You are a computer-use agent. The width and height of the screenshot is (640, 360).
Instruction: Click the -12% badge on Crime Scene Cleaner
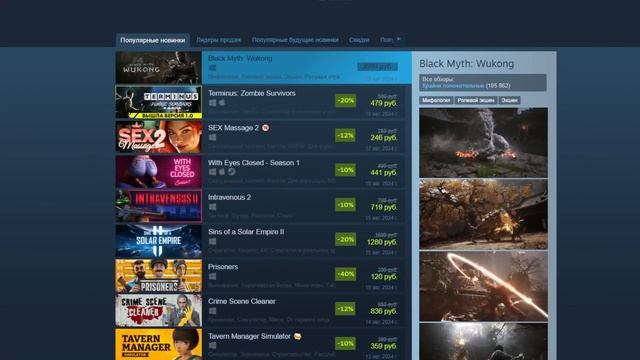pyautogui.click(x=345, y=309)
